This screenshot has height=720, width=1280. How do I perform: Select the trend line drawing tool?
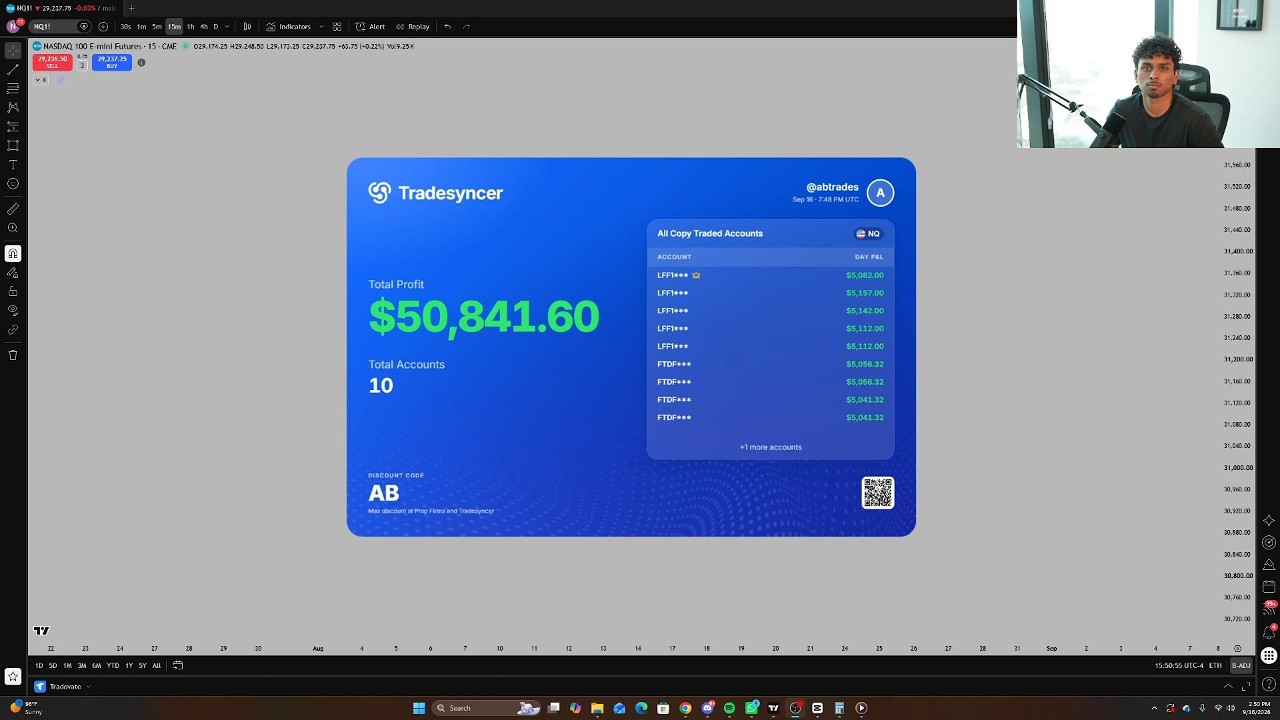[13, 69]
